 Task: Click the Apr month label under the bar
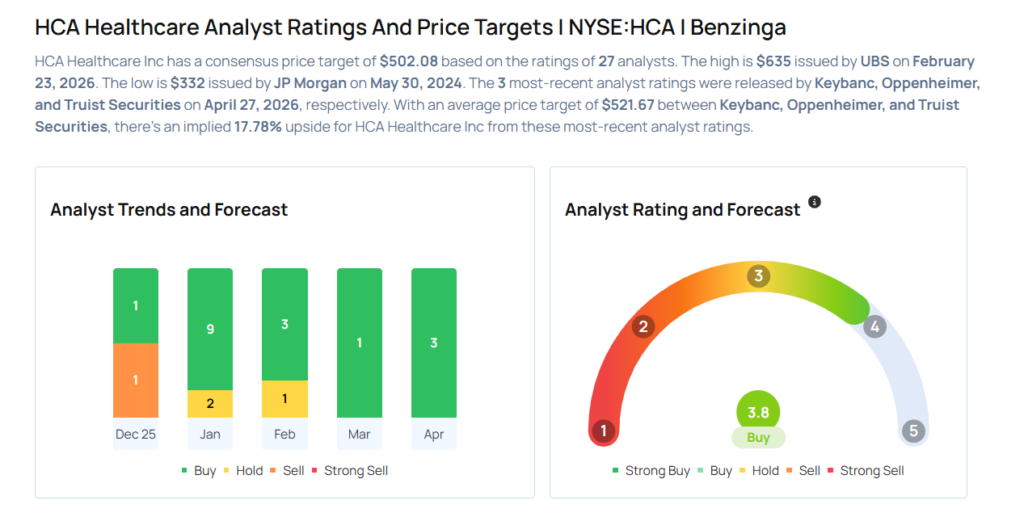tap(433, 434)
